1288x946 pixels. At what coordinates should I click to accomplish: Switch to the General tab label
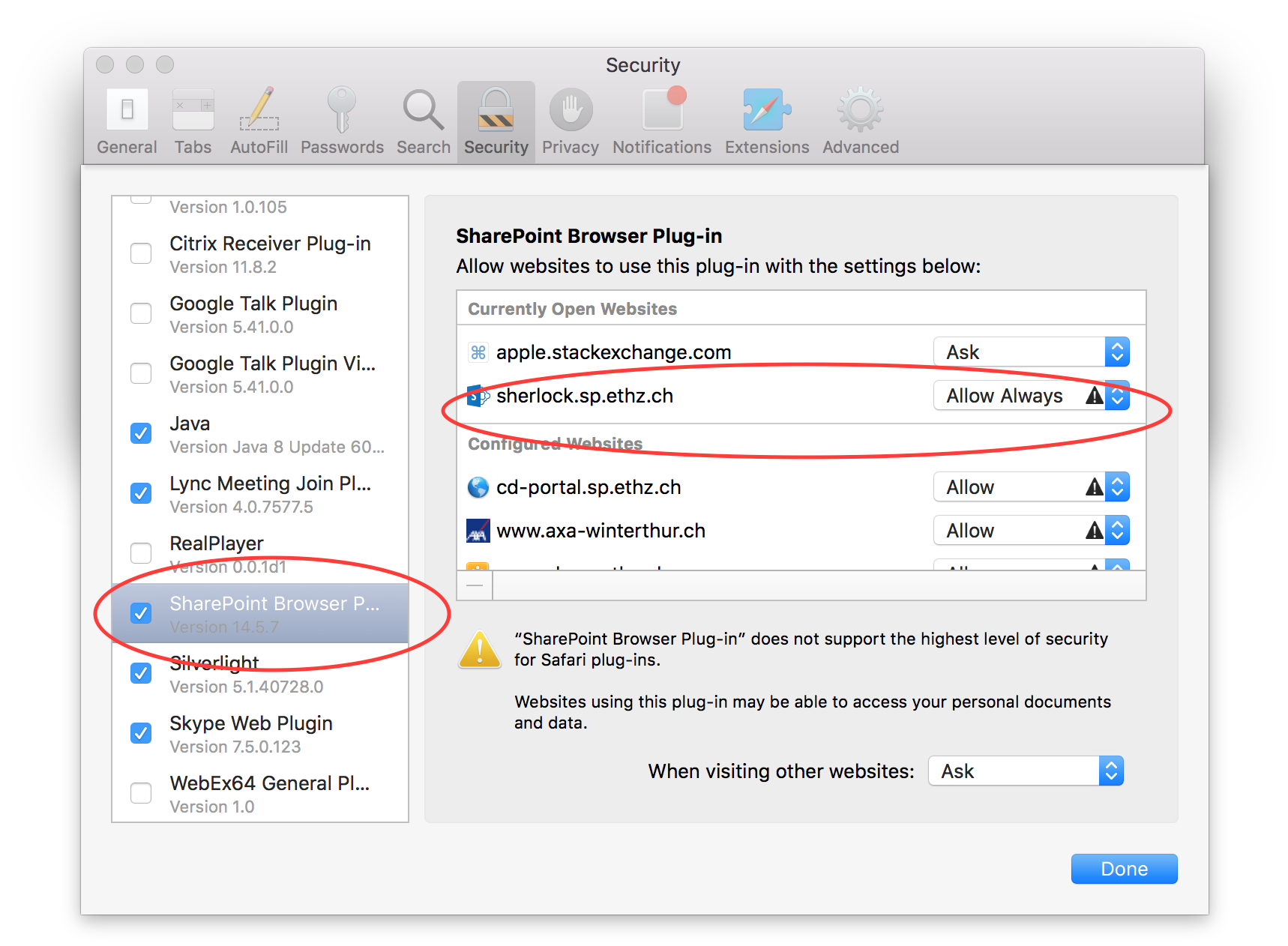pyautogui.click(x=127, y=148)
